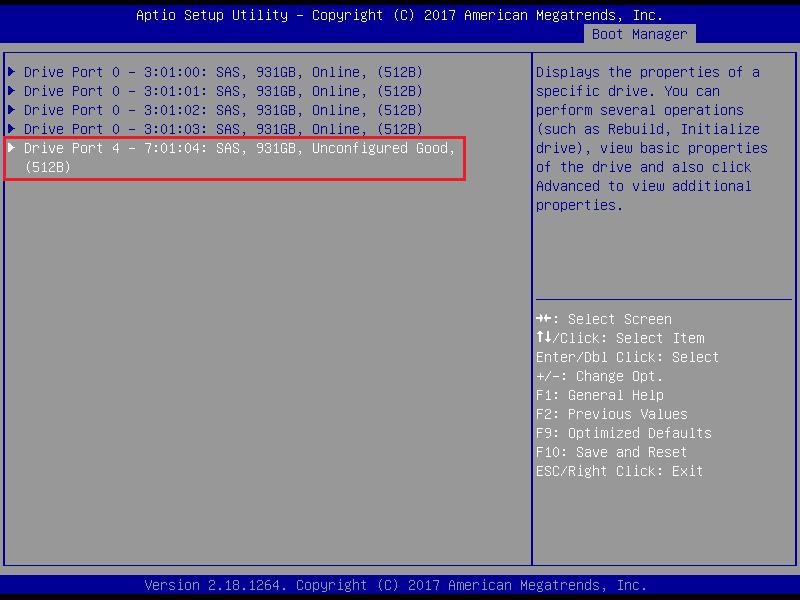Expand the Drive Port 0 - 3:01:01 properties
The height and width of the screenshot is (600, 800).
click(x=223, y=91)
